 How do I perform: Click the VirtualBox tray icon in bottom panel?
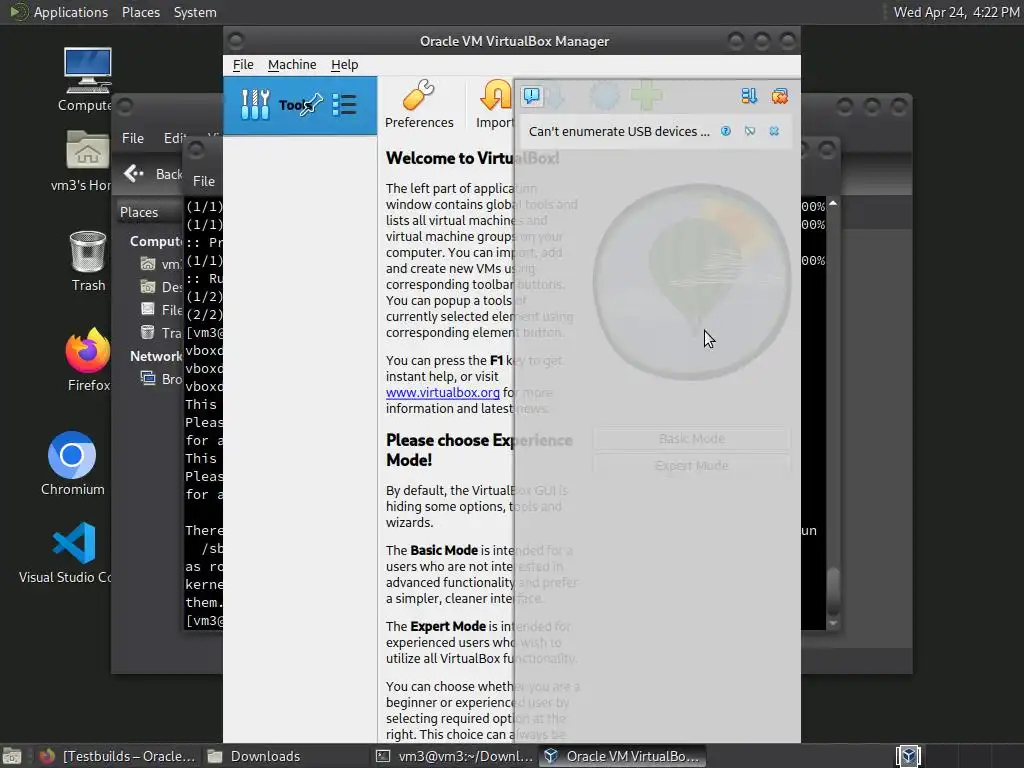(908, 756)
